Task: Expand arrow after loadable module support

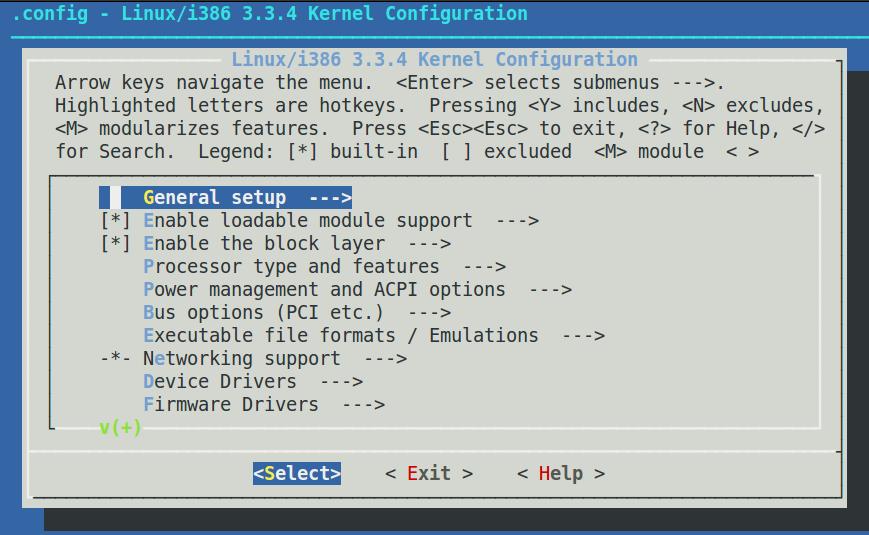Action: pos(518,221)
